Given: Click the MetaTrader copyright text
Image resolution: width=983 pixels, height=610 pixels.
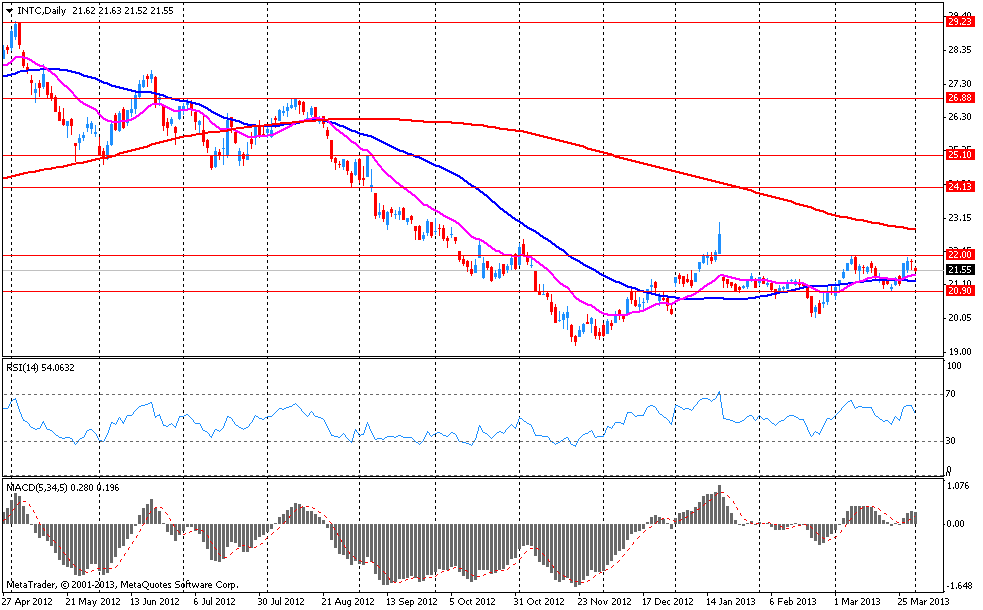Looking at the screenshot, I should tap(123, 584).
